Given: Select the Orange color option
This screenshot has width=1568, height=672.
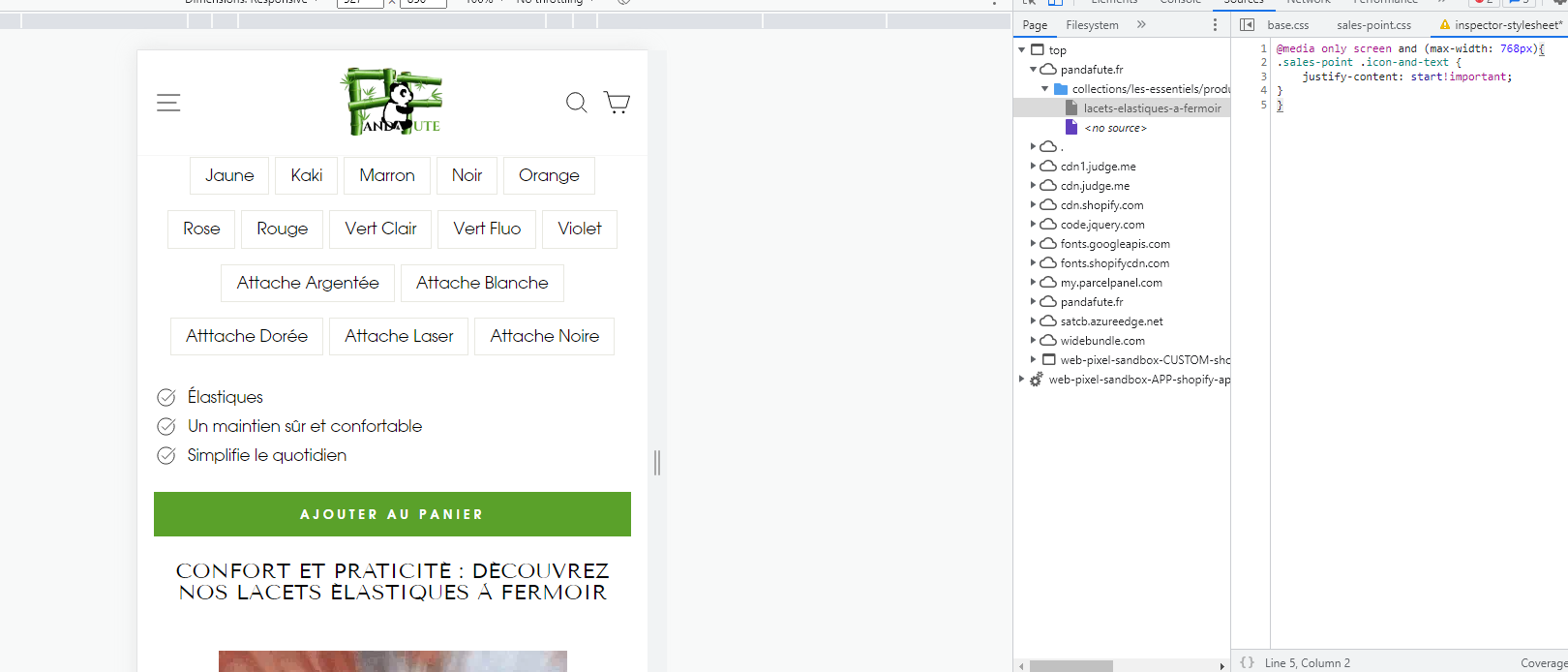Looking at the screenshot, I should pos(549,175).
